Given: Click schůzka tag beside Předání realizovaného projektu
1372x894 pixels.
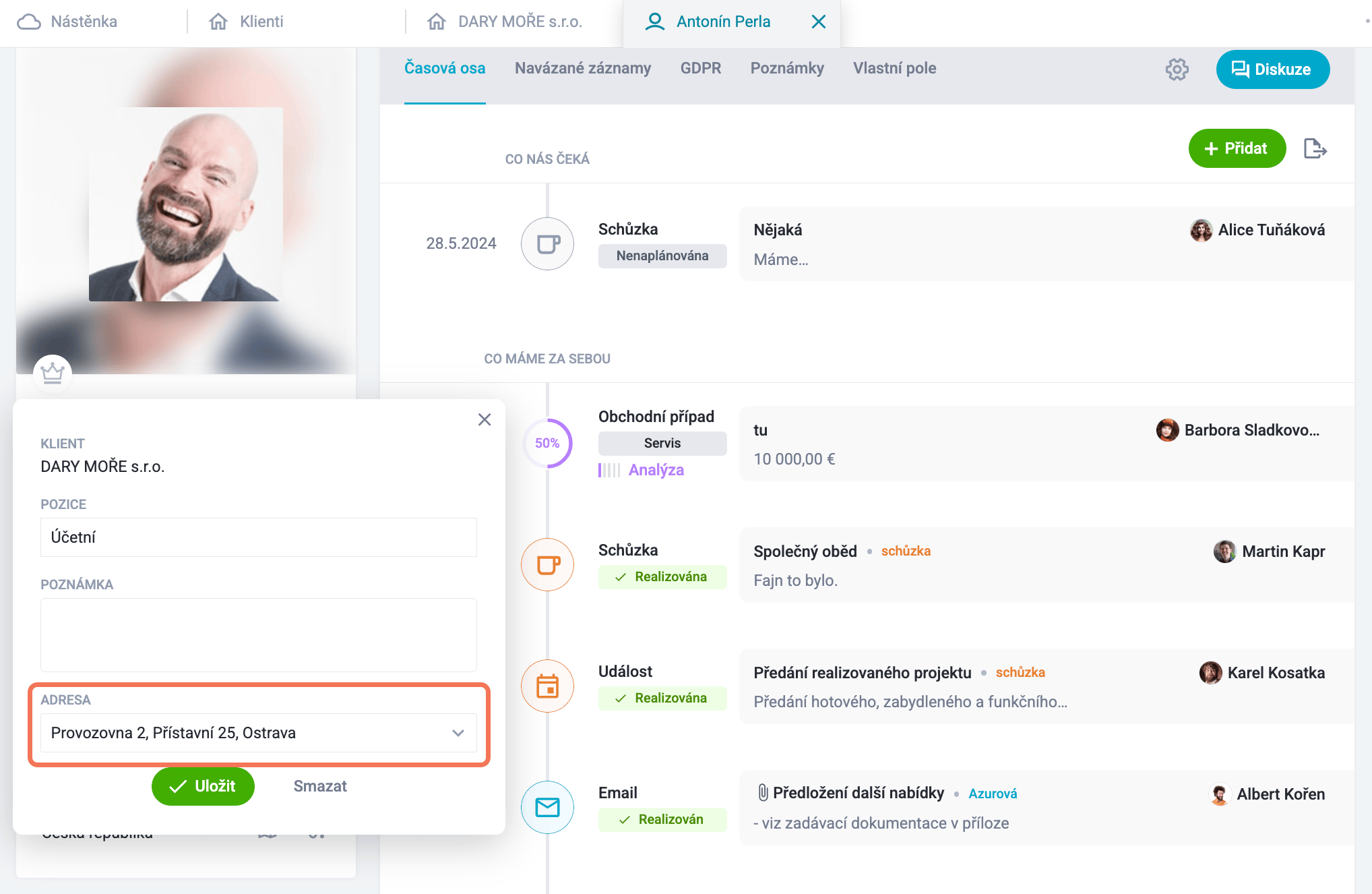Looking at the screenshot, I should point(1020,672).
